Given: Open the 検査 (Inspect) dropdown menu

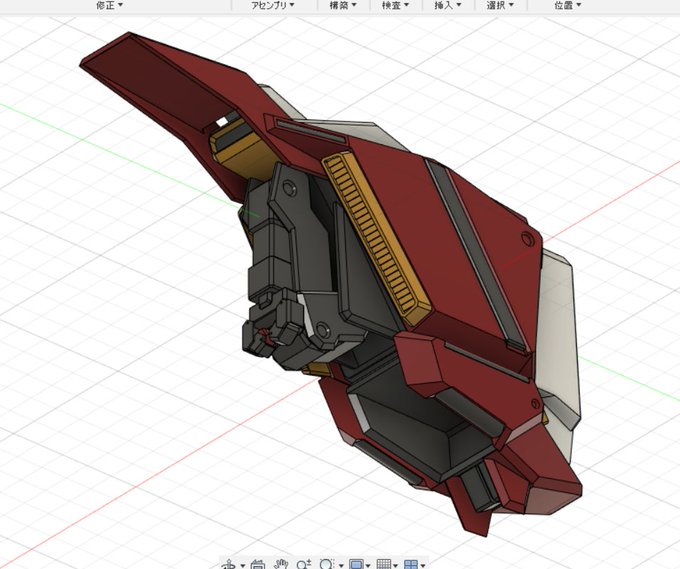Looking at the screenshot, I should tap(396, 5).
